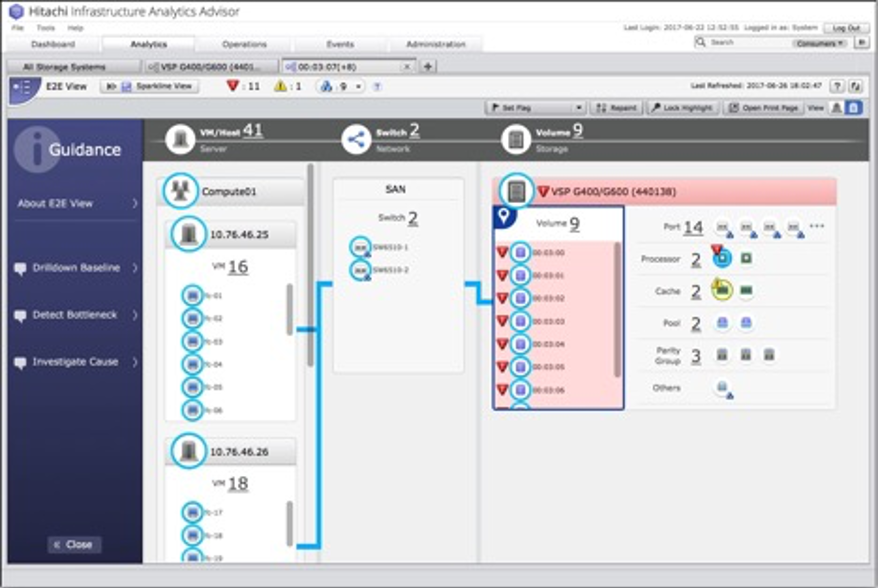
Task: Switch to the Operations tab
Action: point(245,44)
